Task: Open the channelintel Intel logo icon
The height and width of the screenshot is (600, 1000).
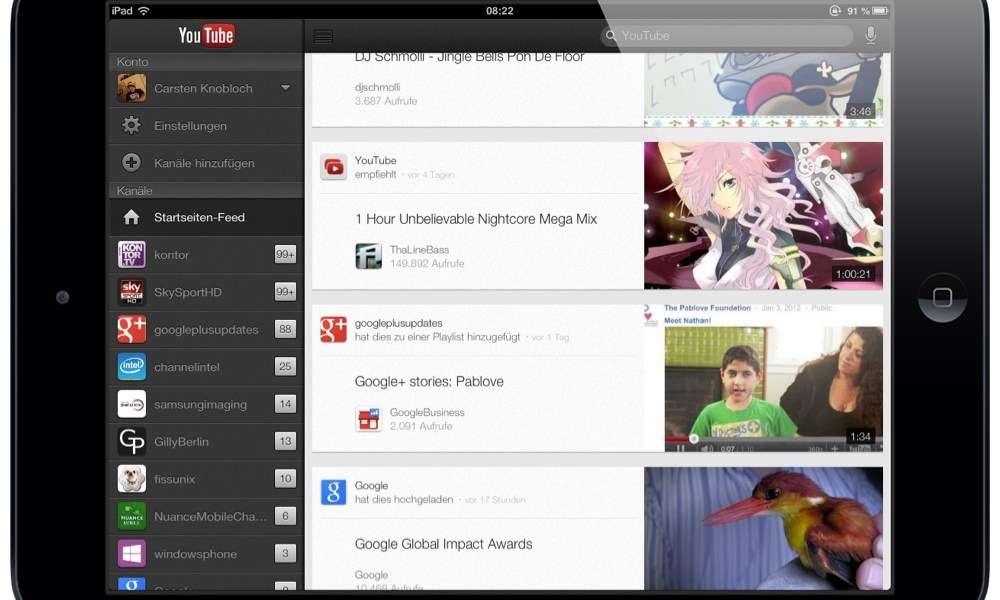Action: coord(132,367)
